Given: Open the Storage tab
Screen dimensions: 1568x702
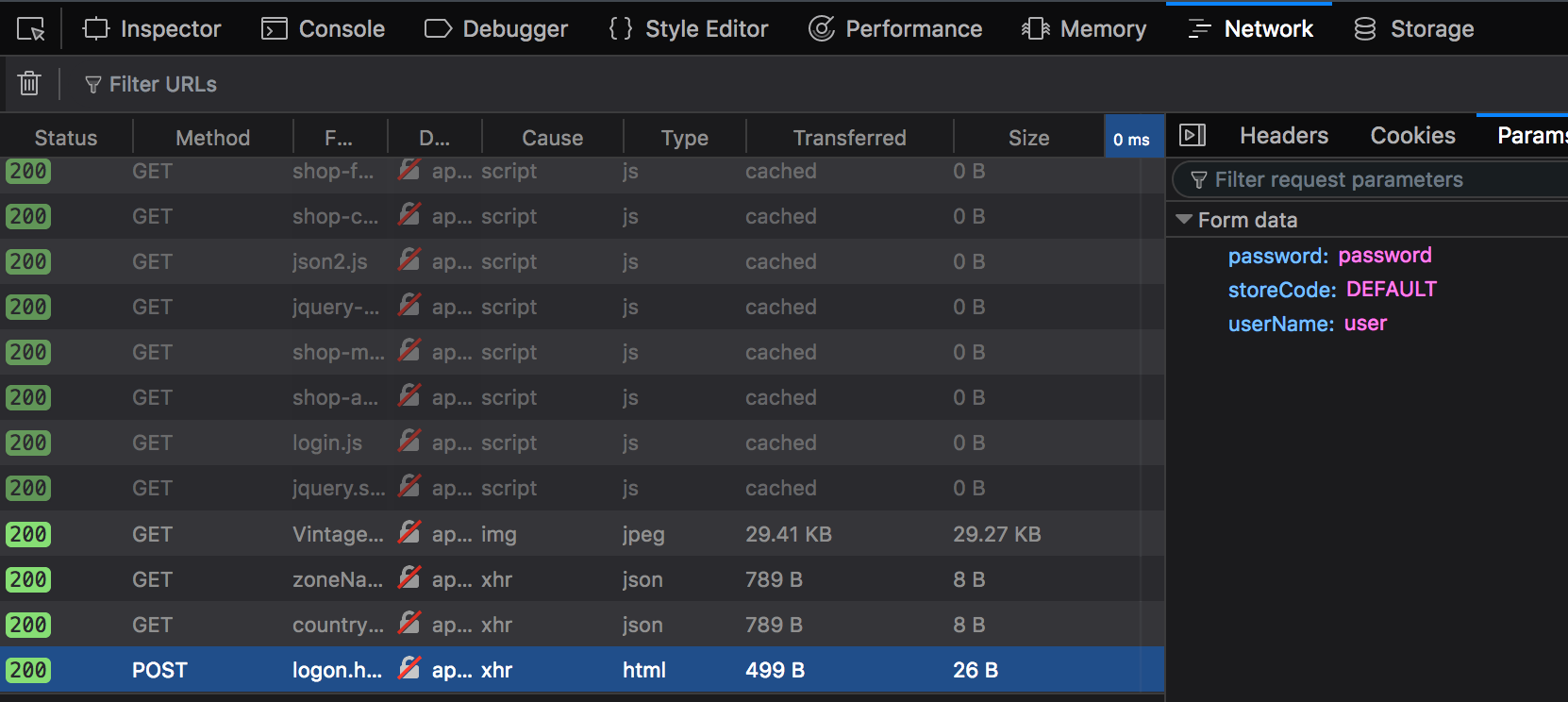Looking at the screenshot, I should tap(1413, 29).
